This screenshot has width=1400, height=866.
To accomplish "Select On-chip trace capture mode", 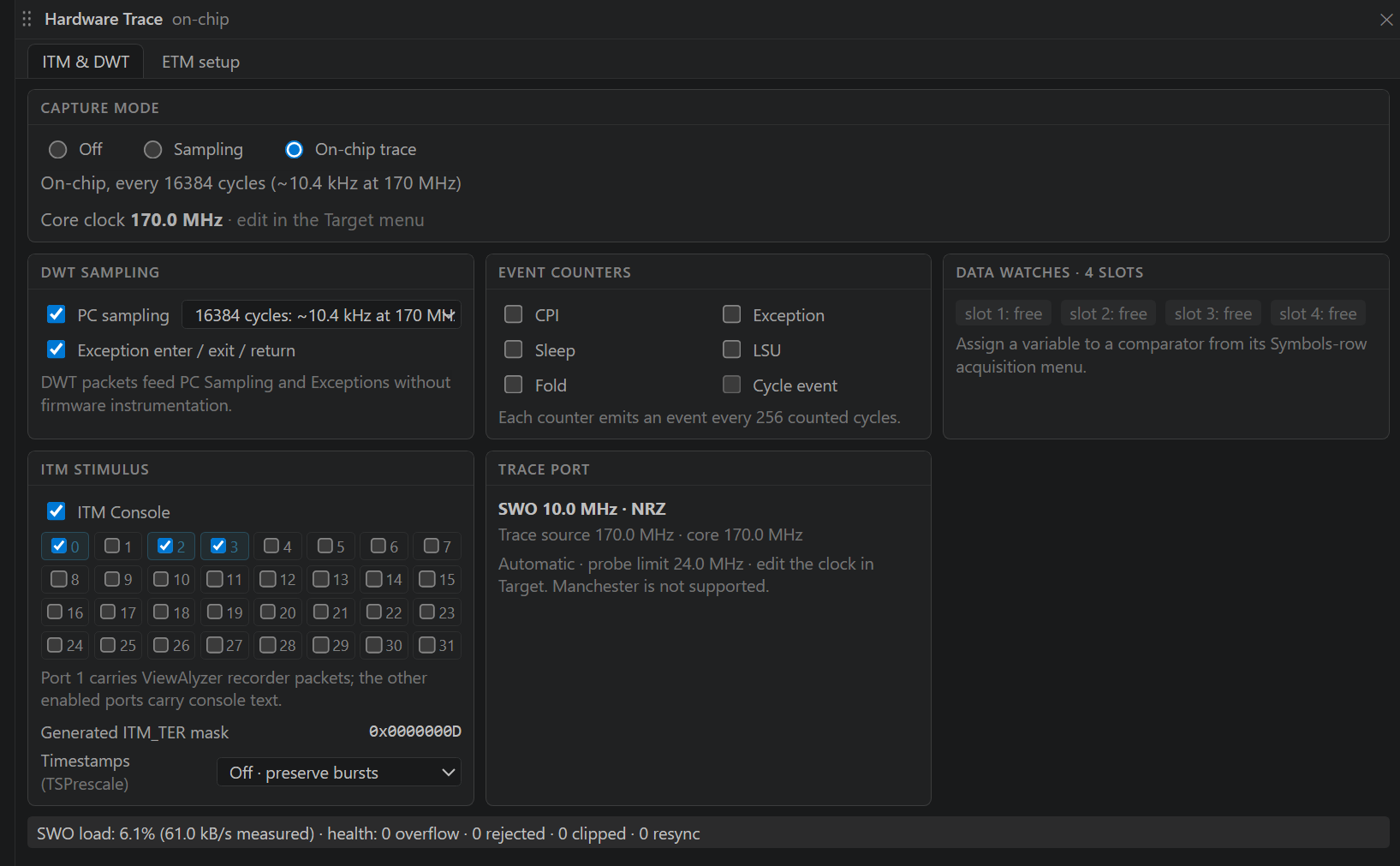I will (294, 150).
